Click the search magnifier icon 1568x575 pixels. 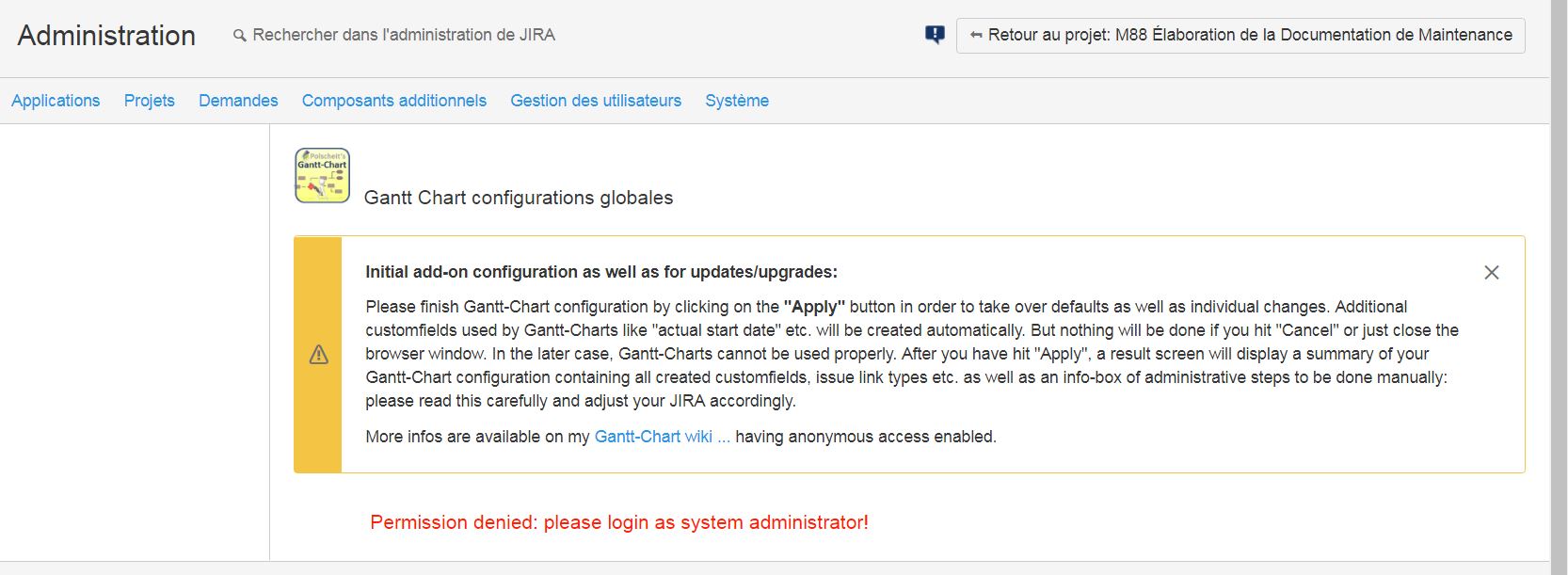[240, 35]
